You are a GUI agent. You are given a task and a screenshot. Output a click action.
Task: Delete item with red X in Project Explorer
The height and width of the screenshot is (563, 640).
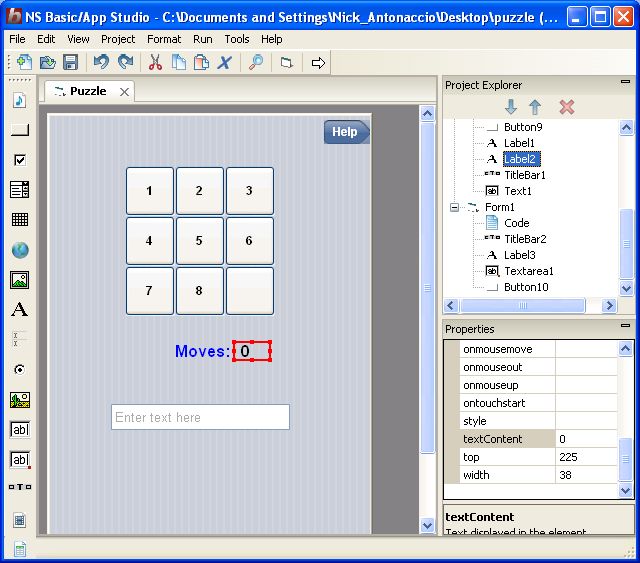pos(567,107)
